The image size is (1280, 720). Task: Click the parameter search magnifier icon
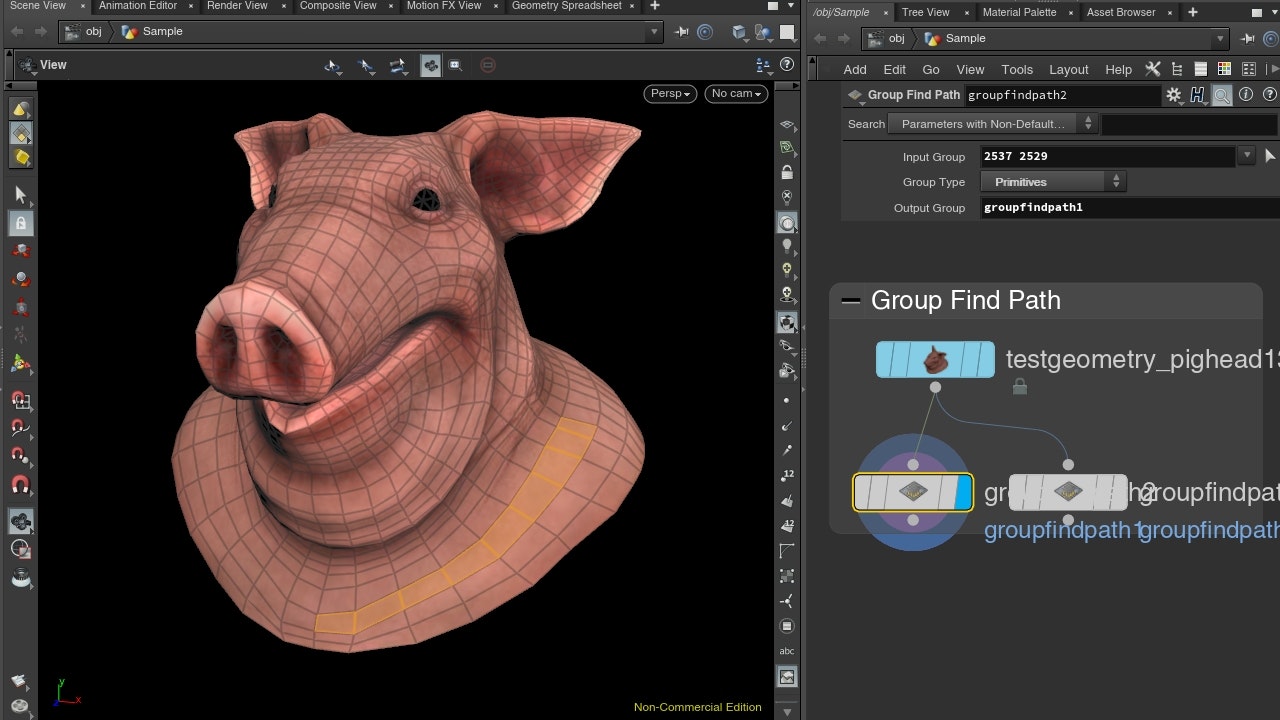point(1222,95)
